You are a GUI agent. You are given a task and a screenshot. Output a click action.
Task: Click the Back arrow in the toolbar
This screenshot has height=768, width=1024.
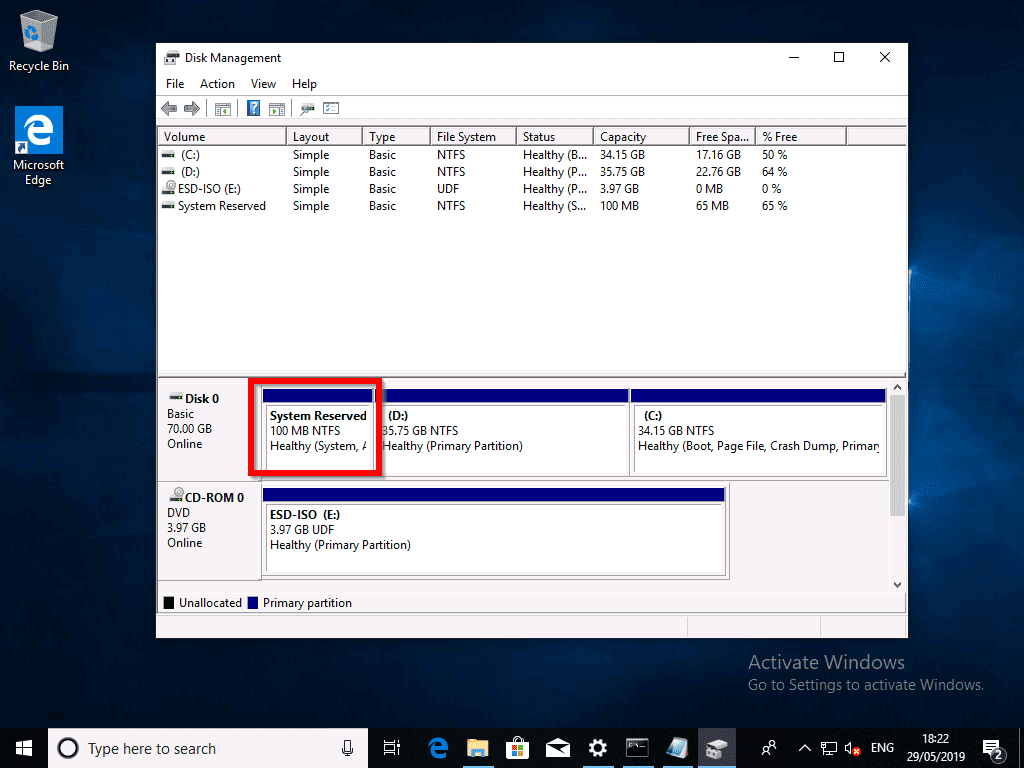[x=169, y=108]
